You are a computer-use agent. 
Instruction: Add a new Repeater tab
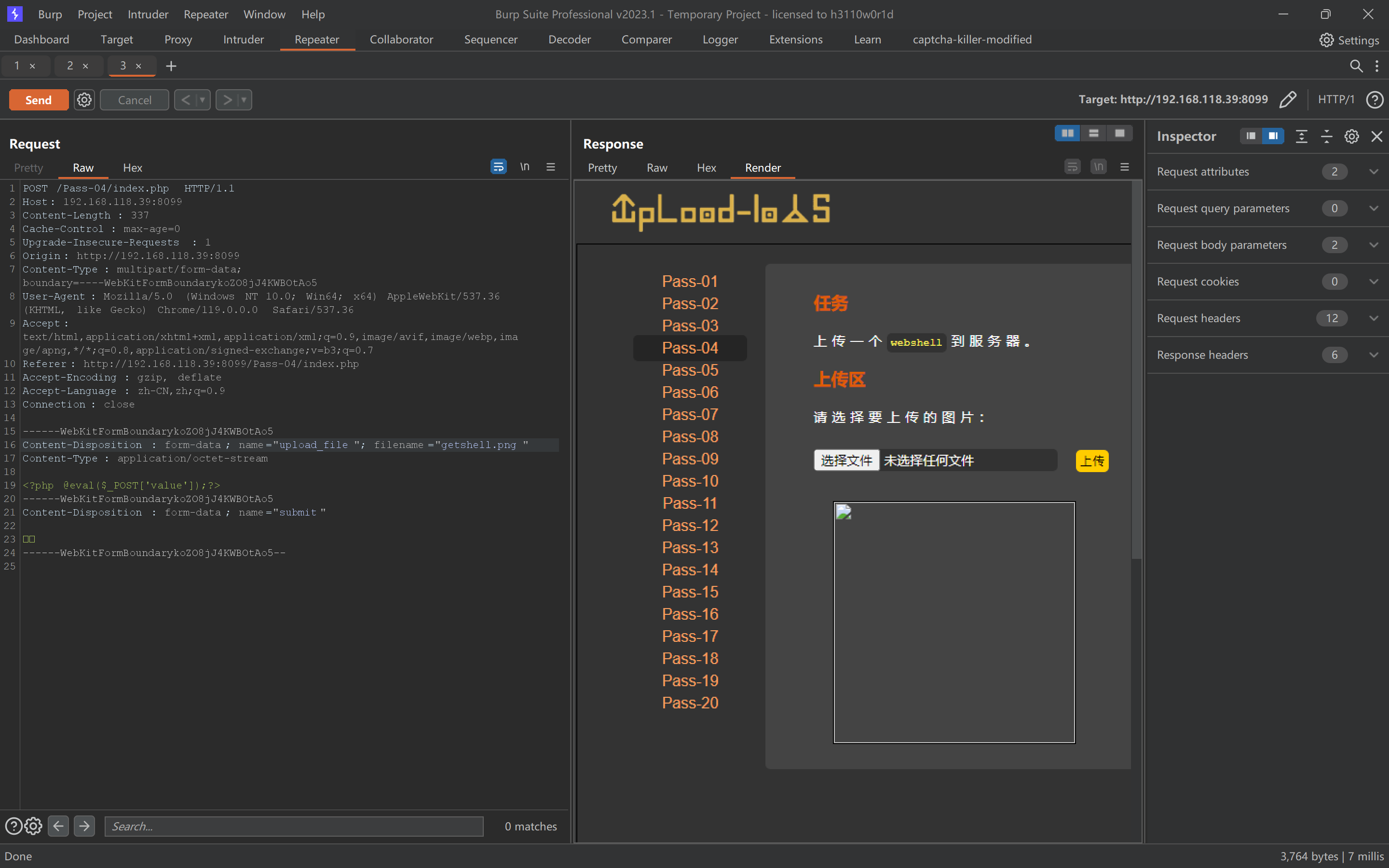click(170, 66)
